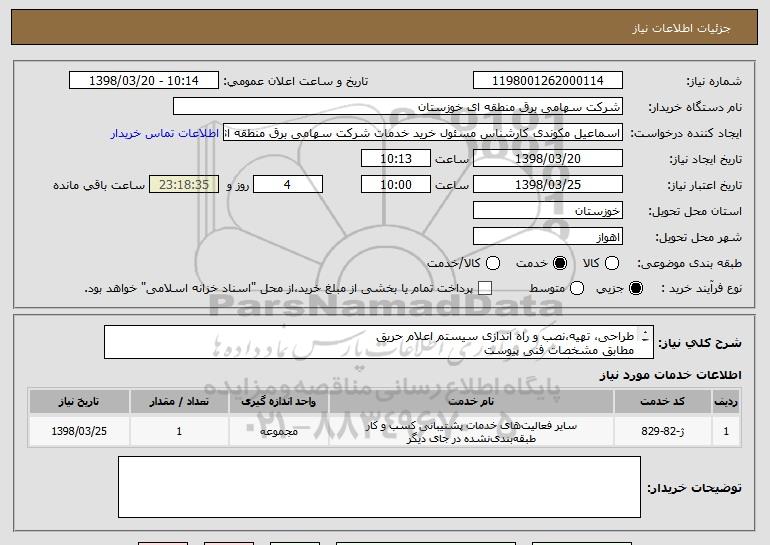
Task: Click the شماره نیاز number field
Action: click(x=546, y=81)
